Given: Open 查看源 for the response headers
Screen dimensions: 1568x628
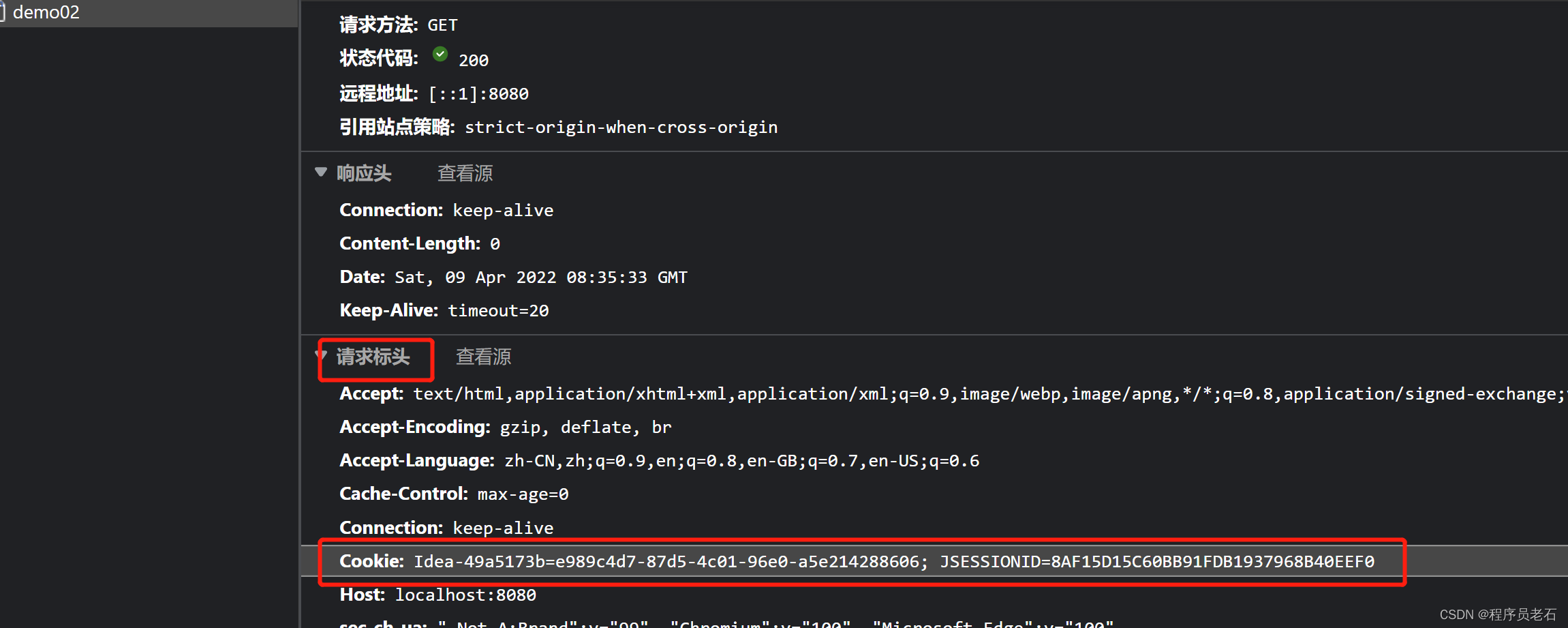Looking at the screenshot, I should [465, 173].
